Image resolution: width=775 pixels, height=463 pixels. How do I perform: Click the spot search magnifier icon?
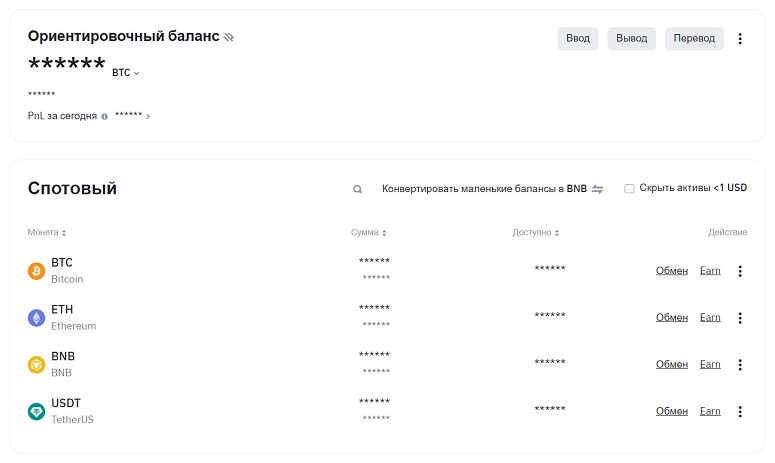tap(357, 189)
